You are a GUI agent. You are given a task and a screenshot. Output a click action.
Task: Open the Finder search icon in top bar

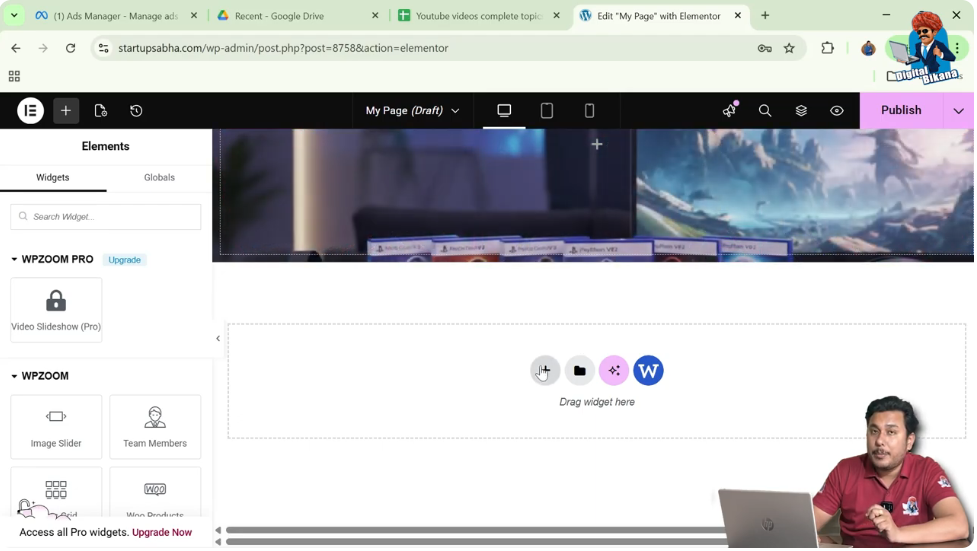coord(765,111)
